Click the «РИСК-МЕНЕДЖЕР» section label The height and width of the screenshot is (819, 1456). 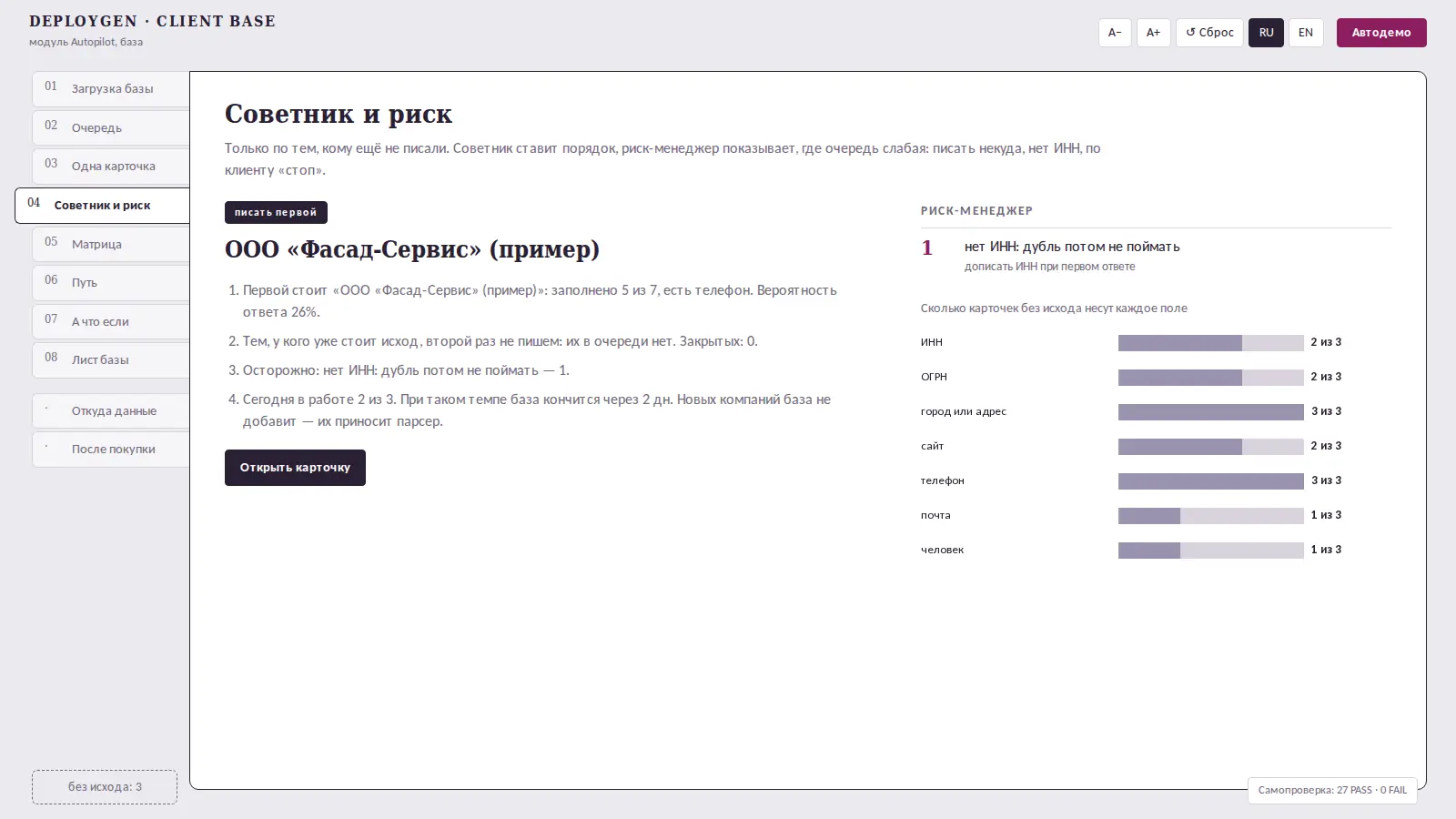coord(976,211)
